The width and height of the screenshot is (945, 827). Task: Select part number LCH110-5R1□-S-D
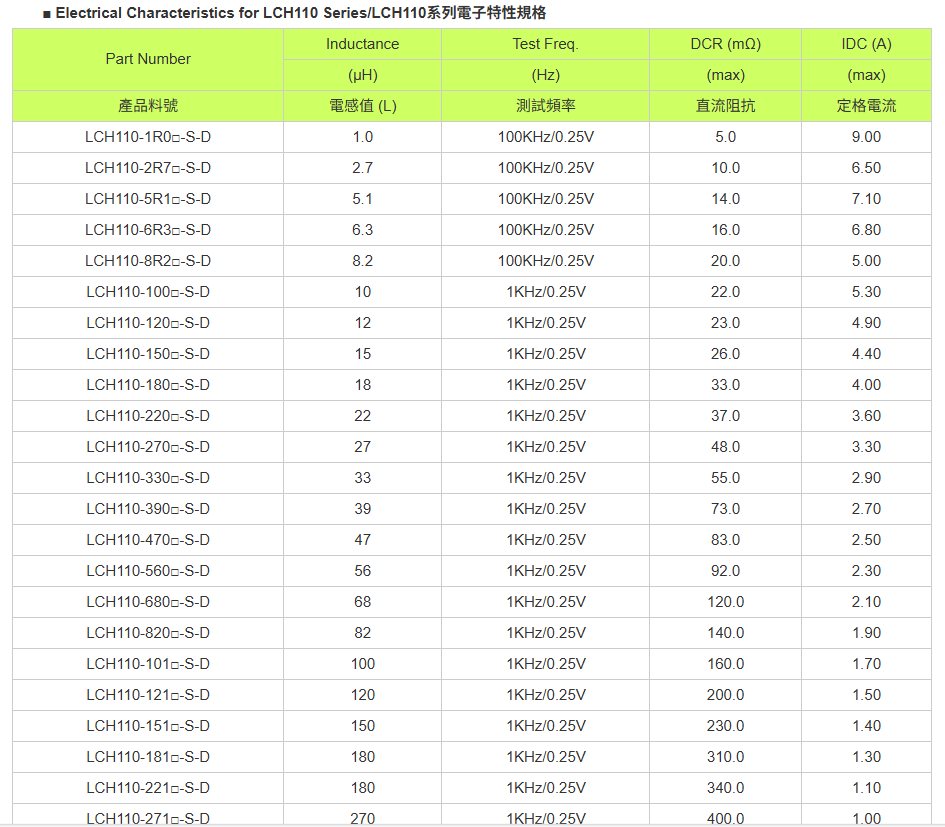(148, 199)
